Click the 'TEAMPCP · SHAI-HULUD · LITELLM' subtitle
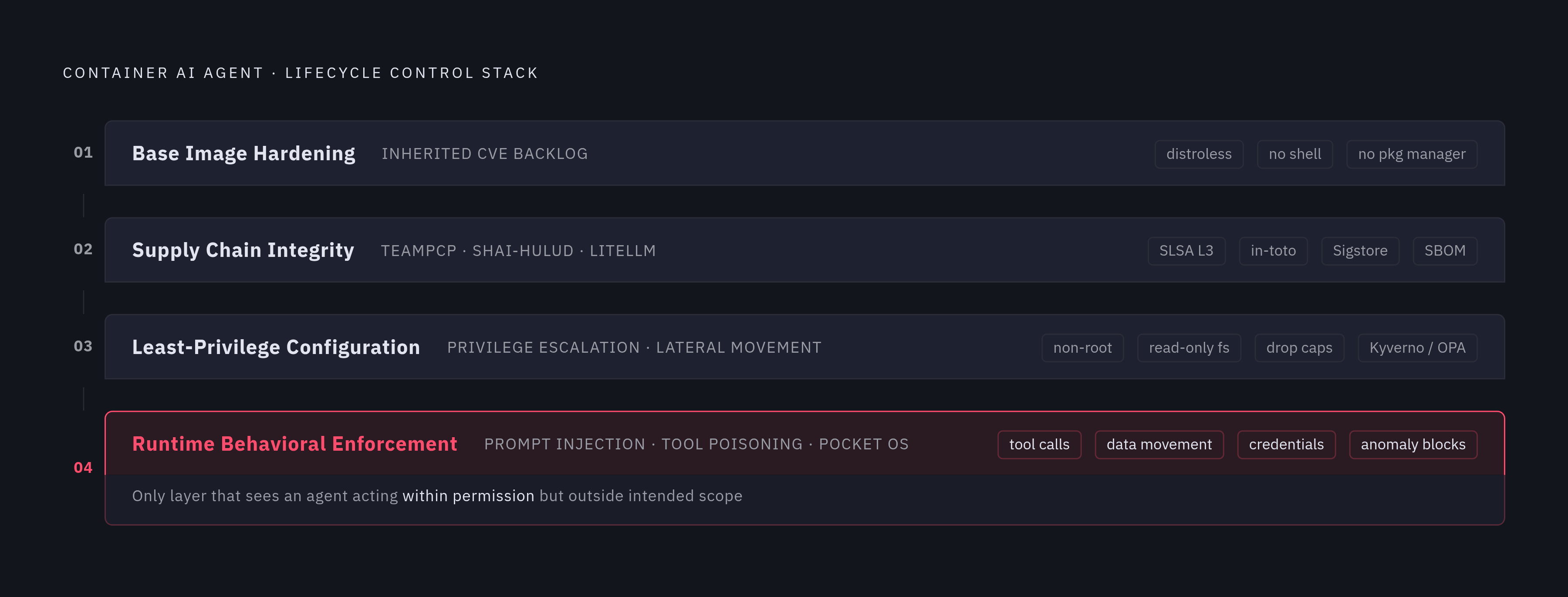The width and height of the screenshot is (1568, 597). (x=518, y=251)
